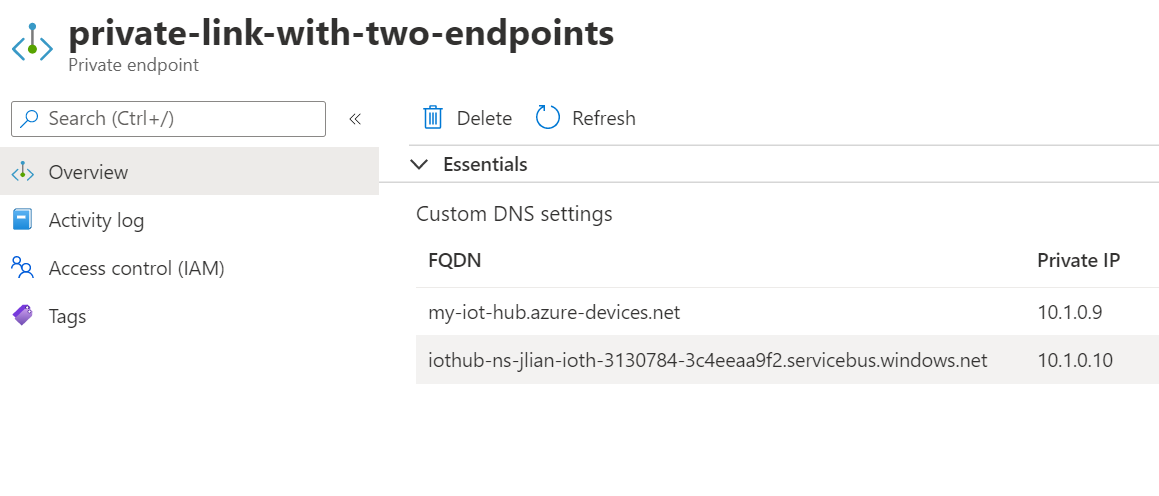Select the my-iot-hub.azure-devices.net row
The width and height of the screenshot is (1159, 496).
click(x=554, y=312)
